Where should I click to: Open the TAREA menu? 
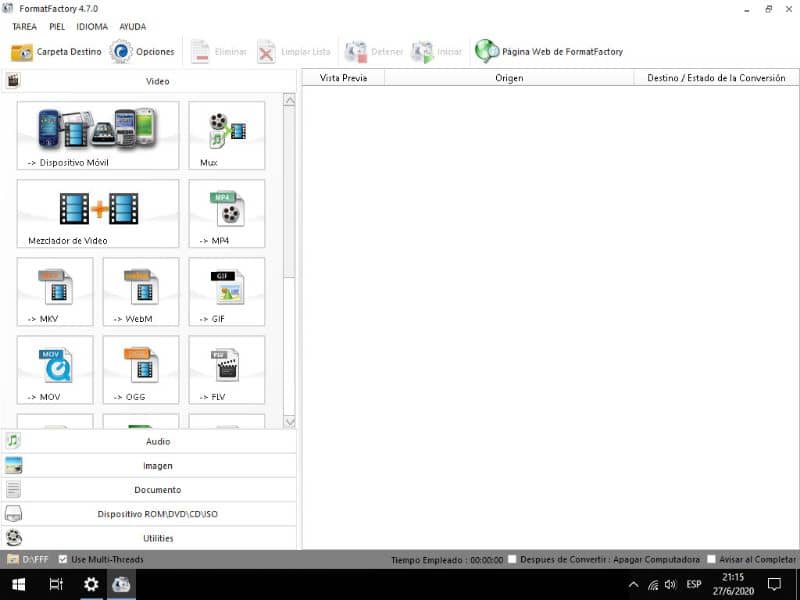pyautogui.click(x=24, y=27)
